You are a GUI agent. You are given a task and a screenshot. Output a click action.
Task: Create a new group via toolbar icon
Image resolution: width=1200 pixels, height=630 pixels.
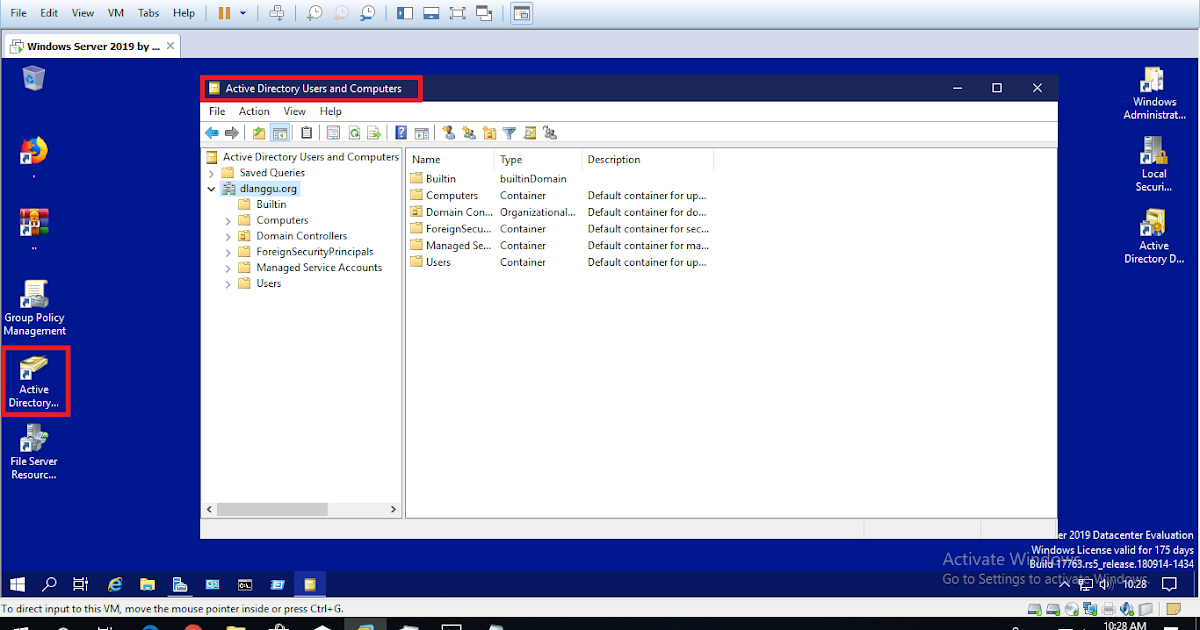point(468,133)
